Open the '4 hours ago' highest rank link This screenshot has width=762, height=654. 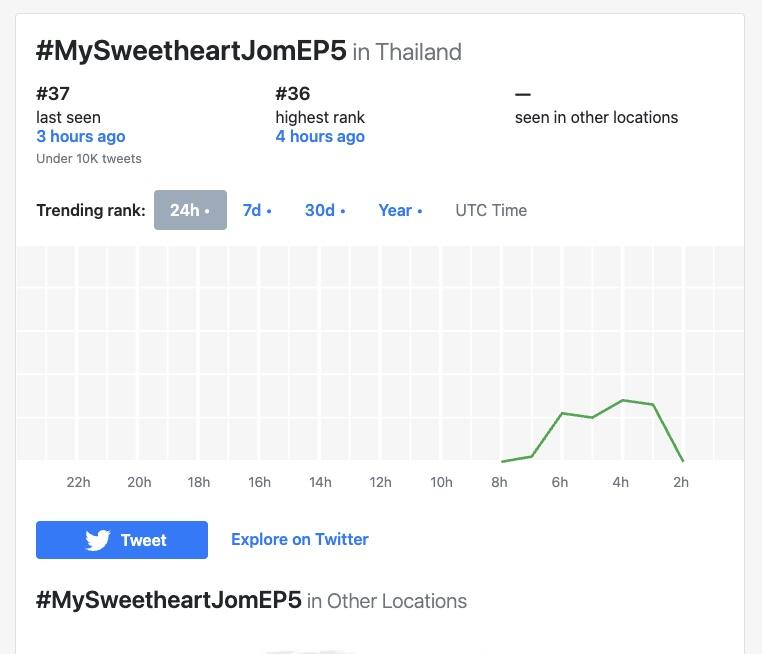[320, 137]
